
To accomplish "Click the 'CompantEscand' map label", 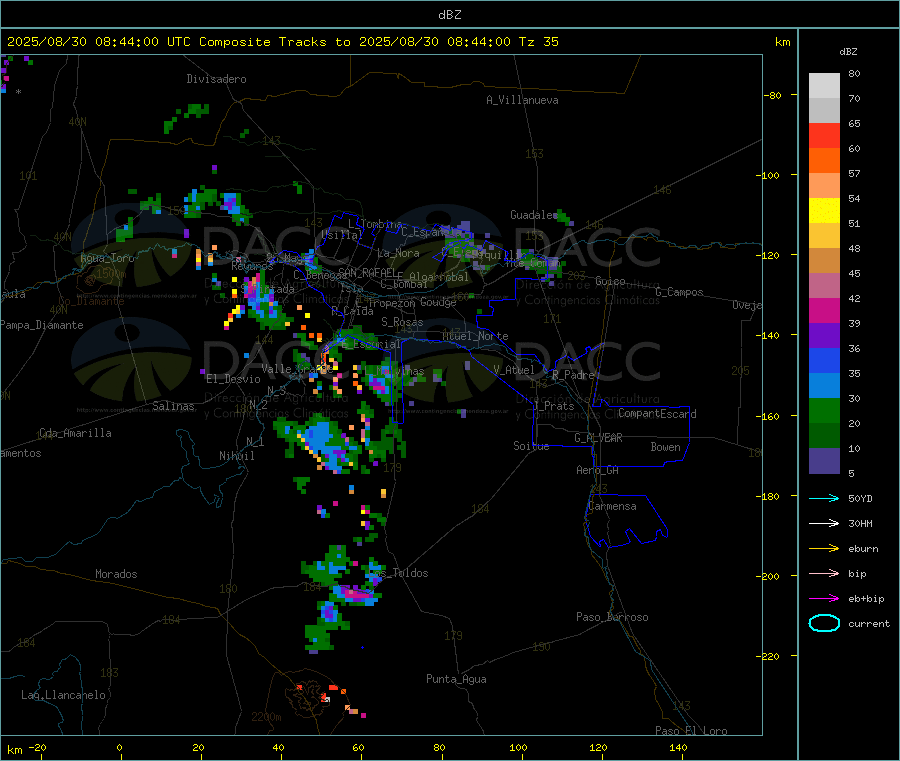I will [657, 414].
